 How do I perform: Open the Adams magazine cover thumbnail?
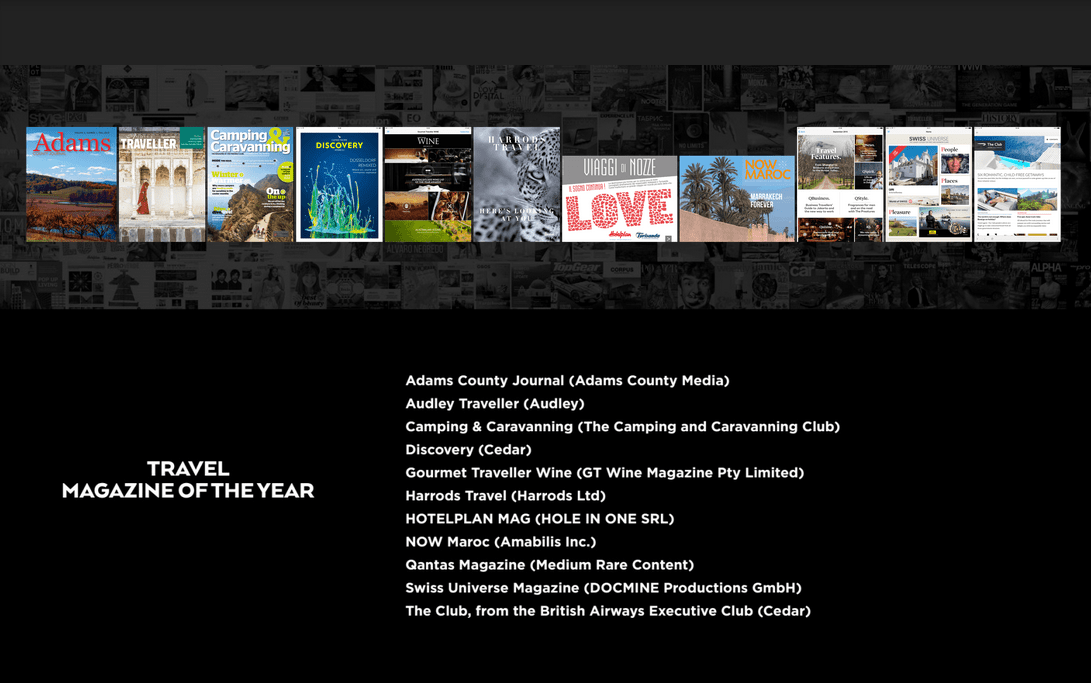72,184
